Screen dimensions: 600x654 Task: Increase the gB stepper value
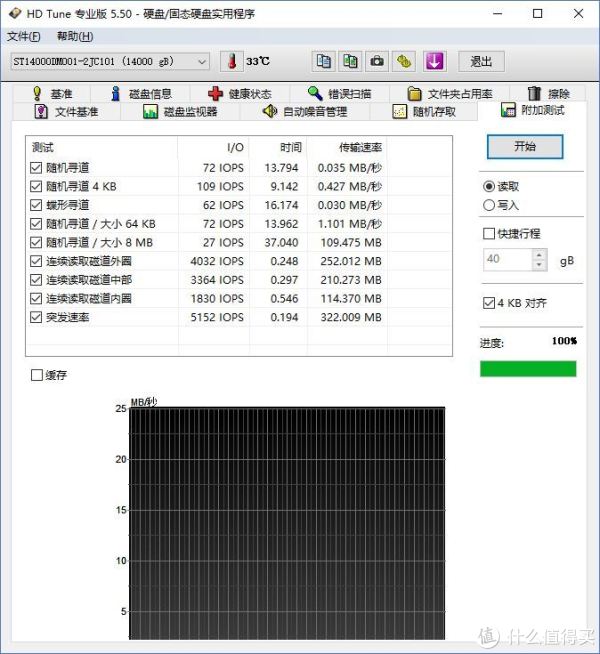(x=540, y=254)
